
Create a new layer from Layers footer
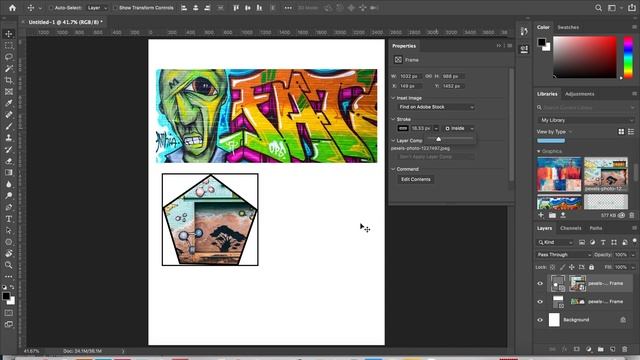(613, 349)
